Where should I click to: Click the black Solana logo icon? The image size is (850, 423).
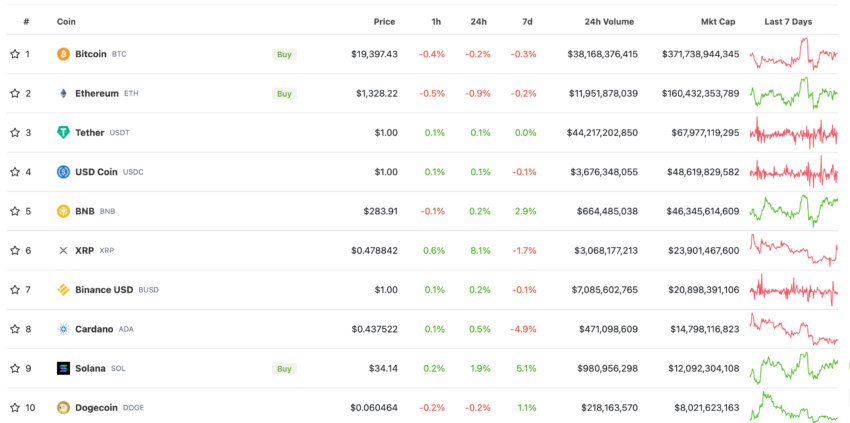pyautogui.click(x=63, y=368)
